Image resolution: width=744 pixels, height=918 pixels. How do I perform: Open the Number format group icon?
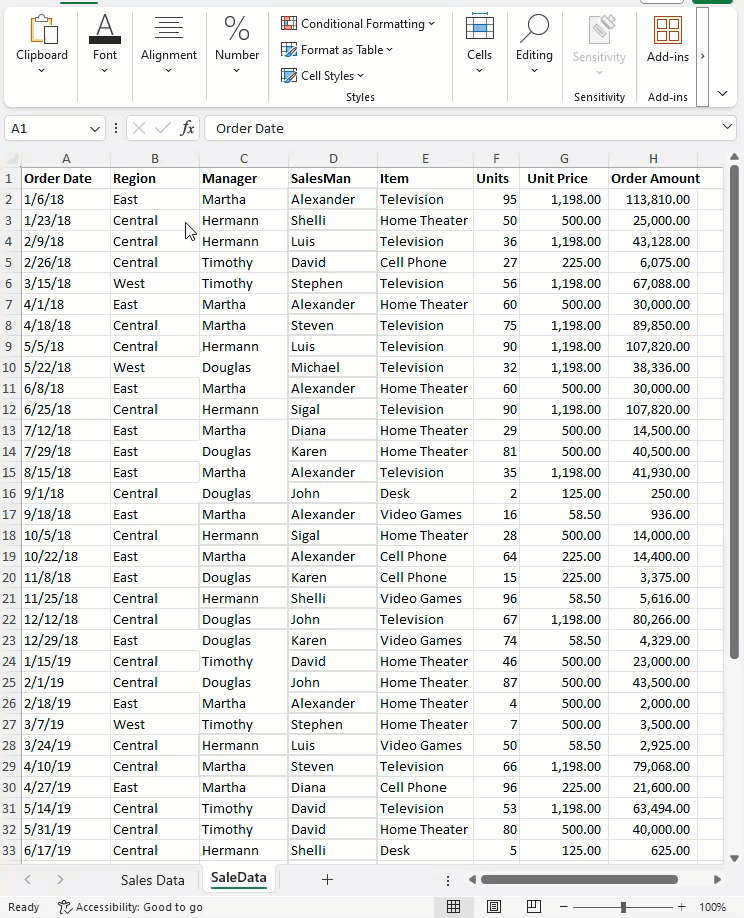[236, 29]
